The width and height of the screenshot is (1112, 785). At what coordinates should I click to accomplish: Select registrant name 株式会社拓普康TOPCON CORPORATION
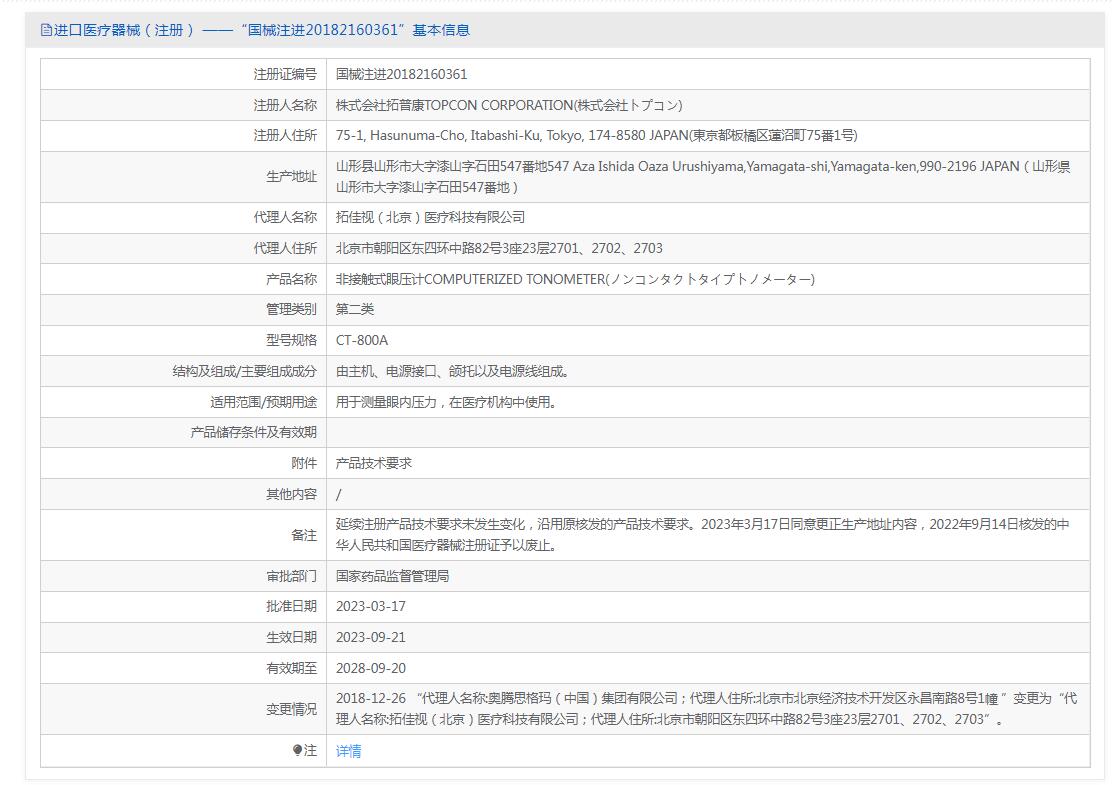click(509, 105)
